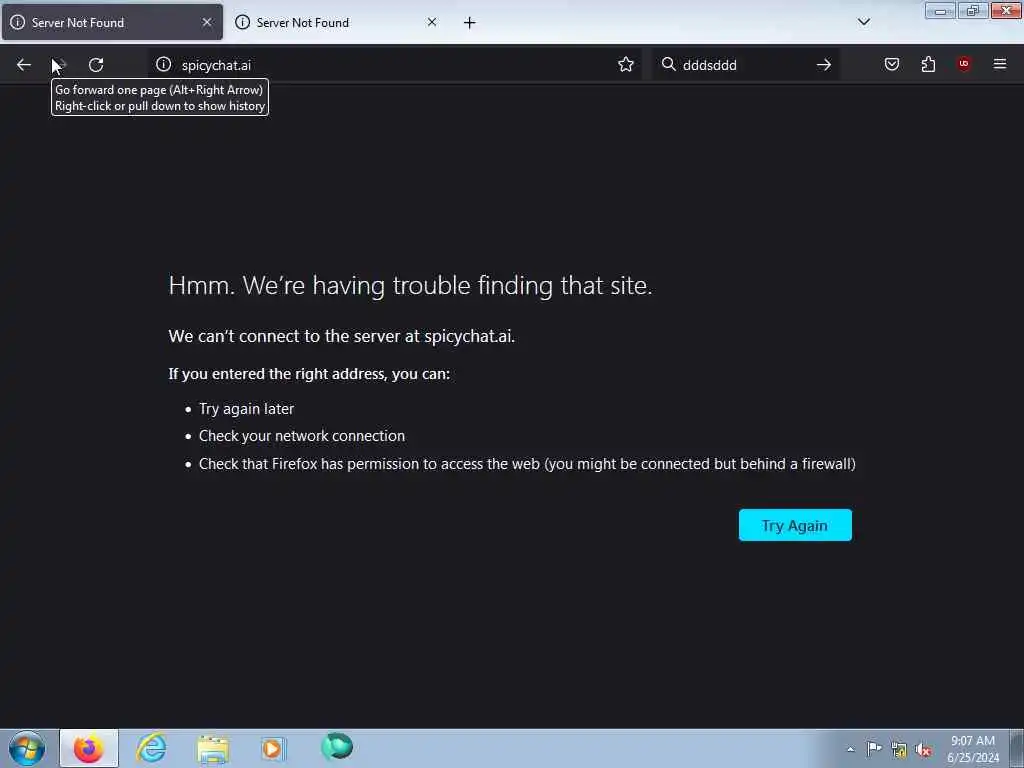Image resolution: width=1024 pixels, height=768 pixels.
Task: Click the site information icon in address bar
Action: coord(163,65)
